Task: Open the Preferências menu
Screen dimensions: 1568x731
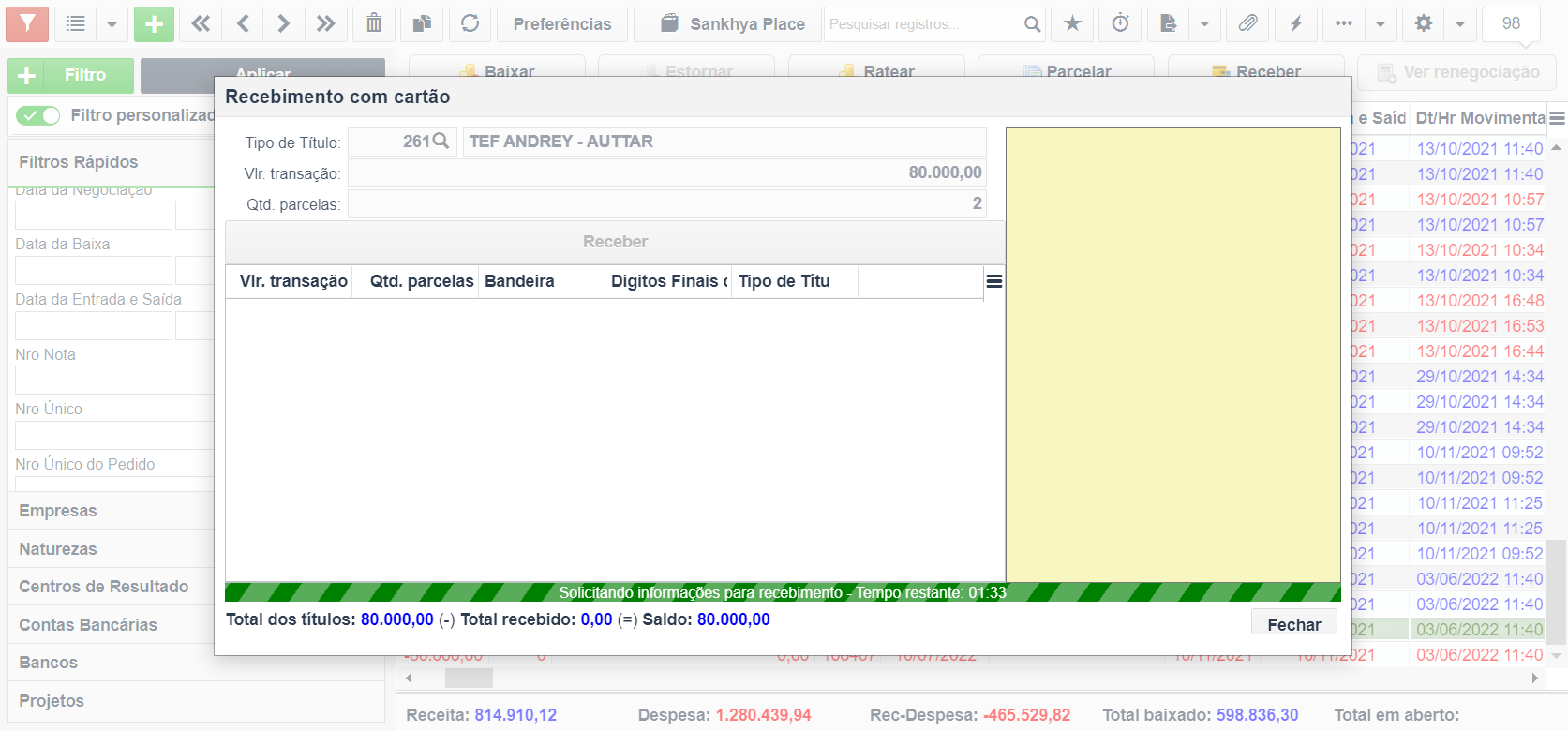Action: (x=562, y=23)
